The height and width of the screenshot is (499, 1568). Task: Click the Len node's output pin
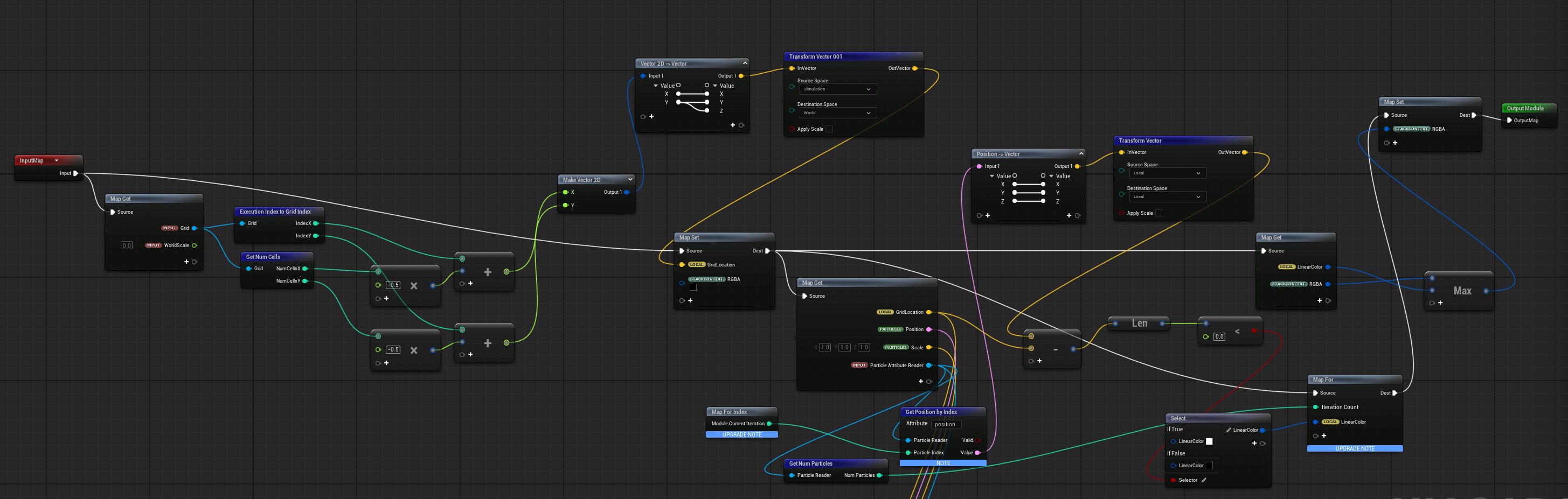tap(1162, 324)
